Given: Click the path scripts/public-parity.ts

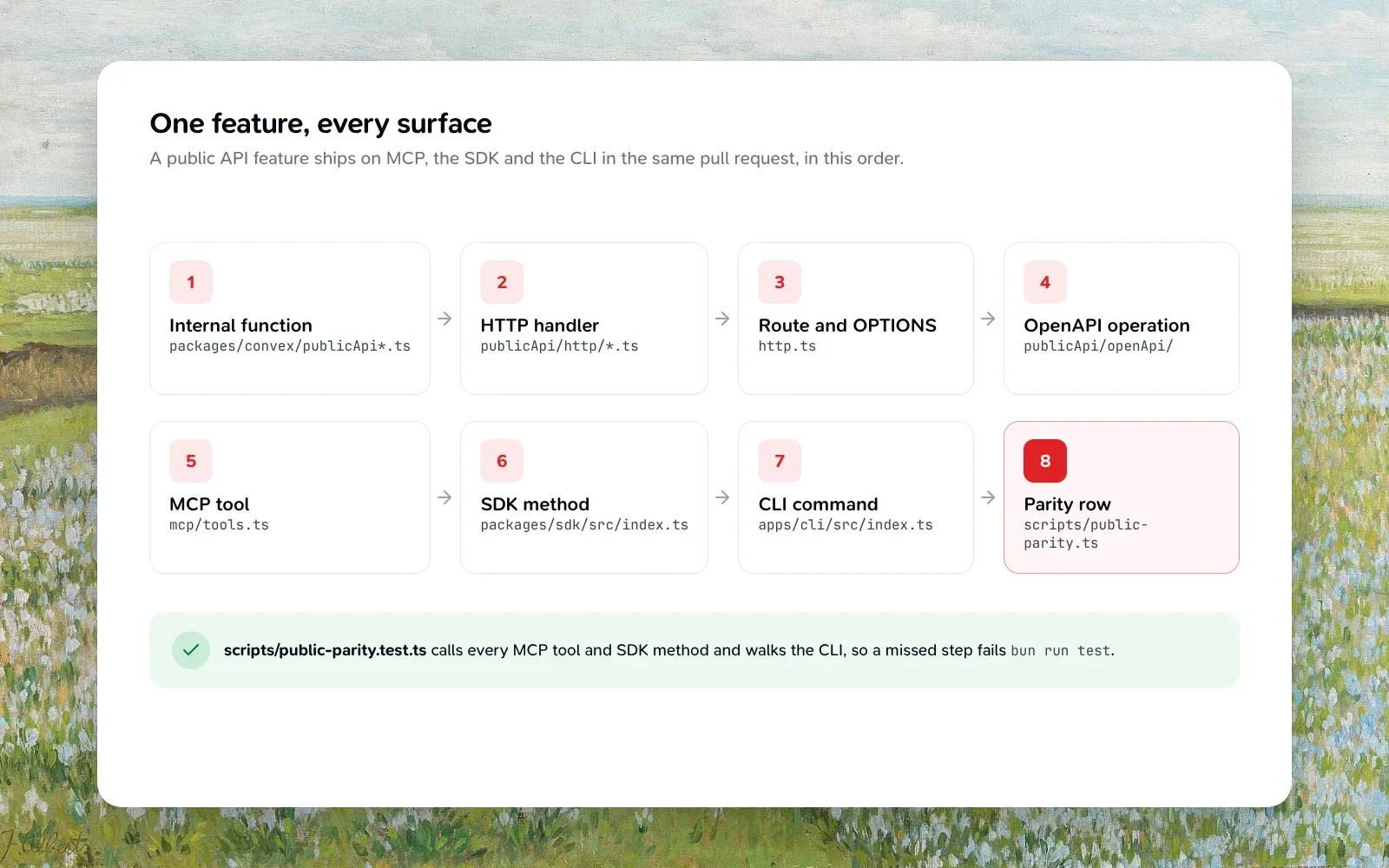Looking at the screenshot, I should pos(1086,534).
